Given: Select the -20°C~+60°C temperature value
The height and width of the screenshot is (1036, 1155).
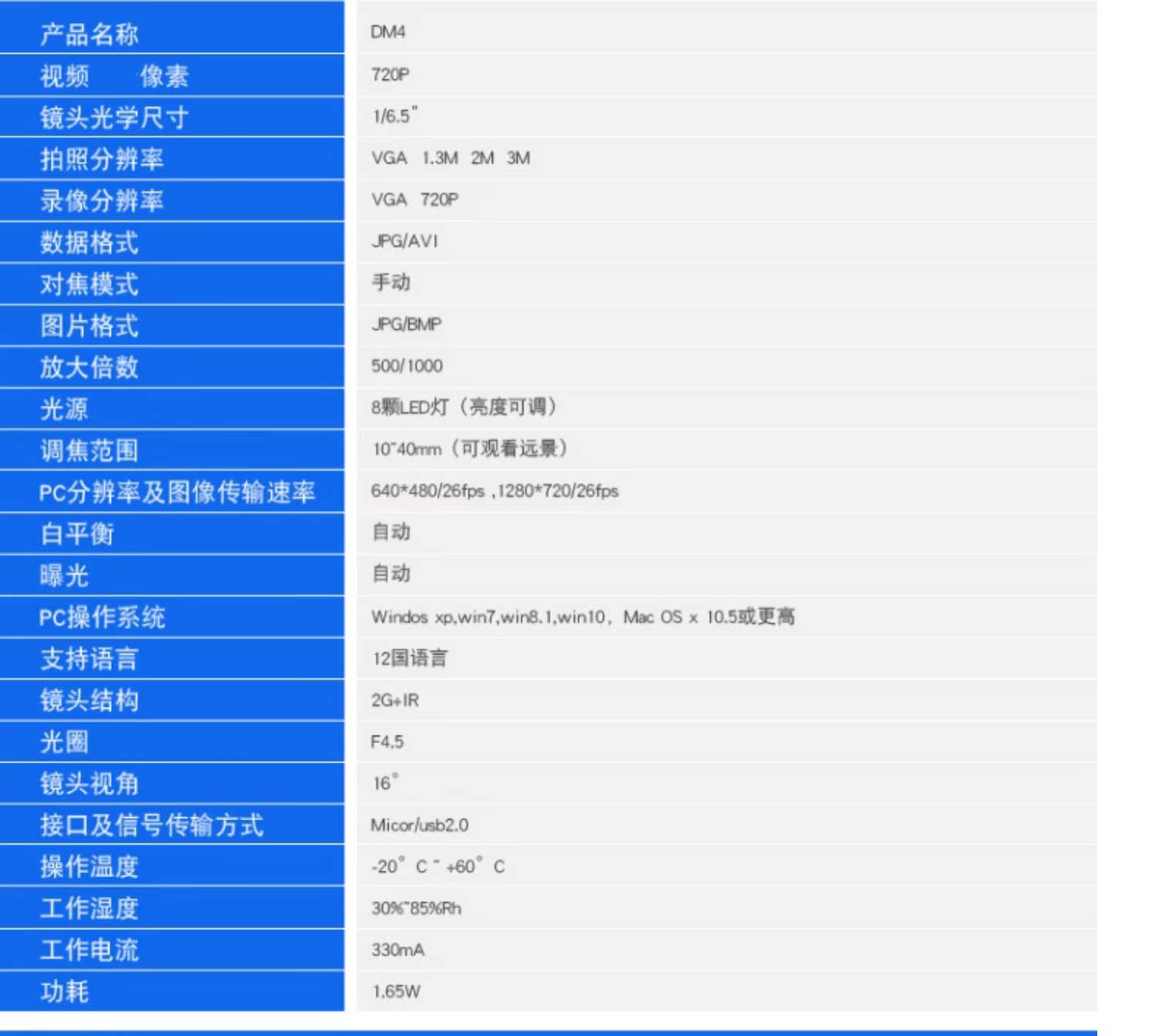Looking at the screenshot, I should tap(438, 866).
